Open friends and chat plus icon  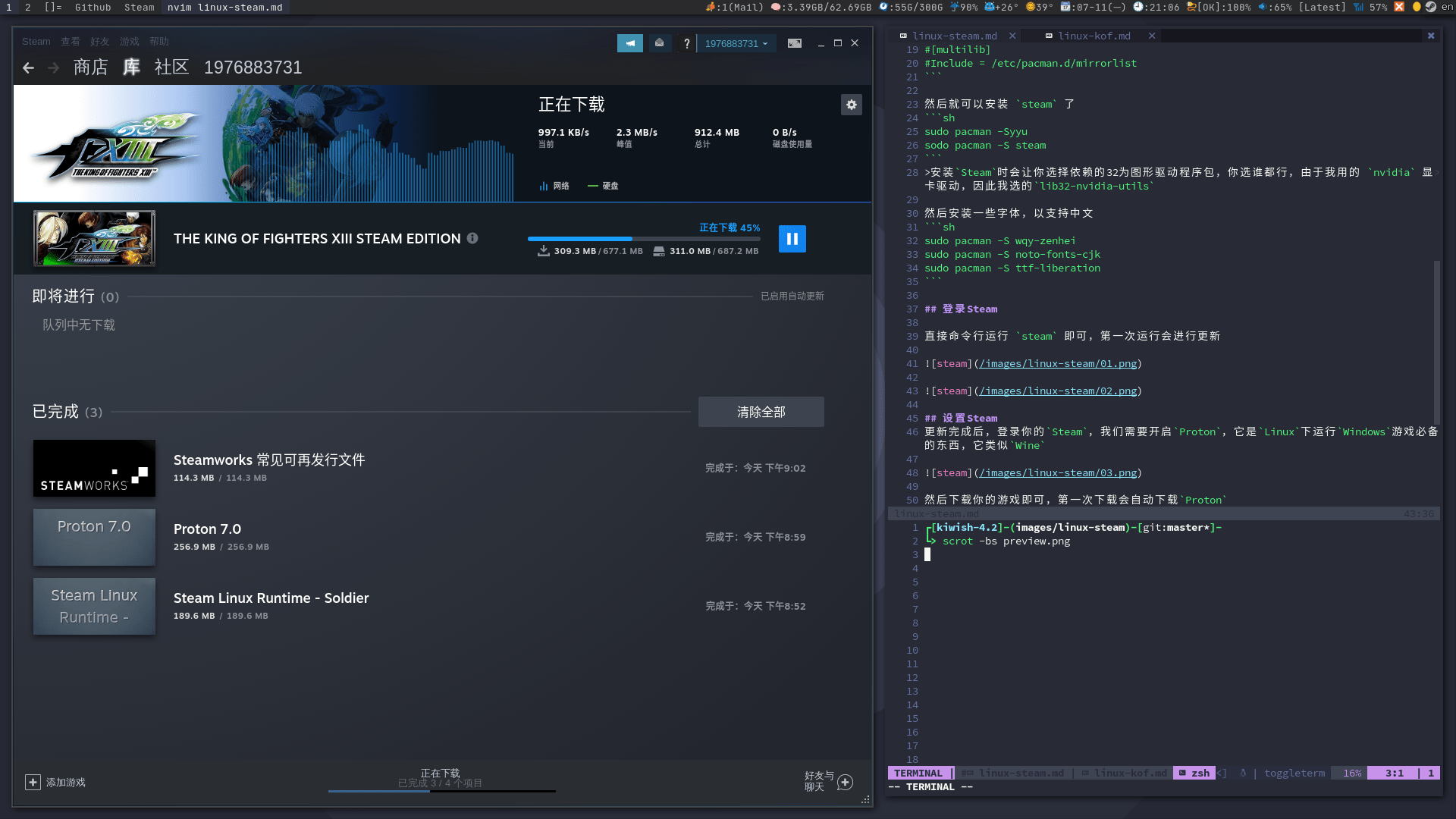[x=846, y=782]
